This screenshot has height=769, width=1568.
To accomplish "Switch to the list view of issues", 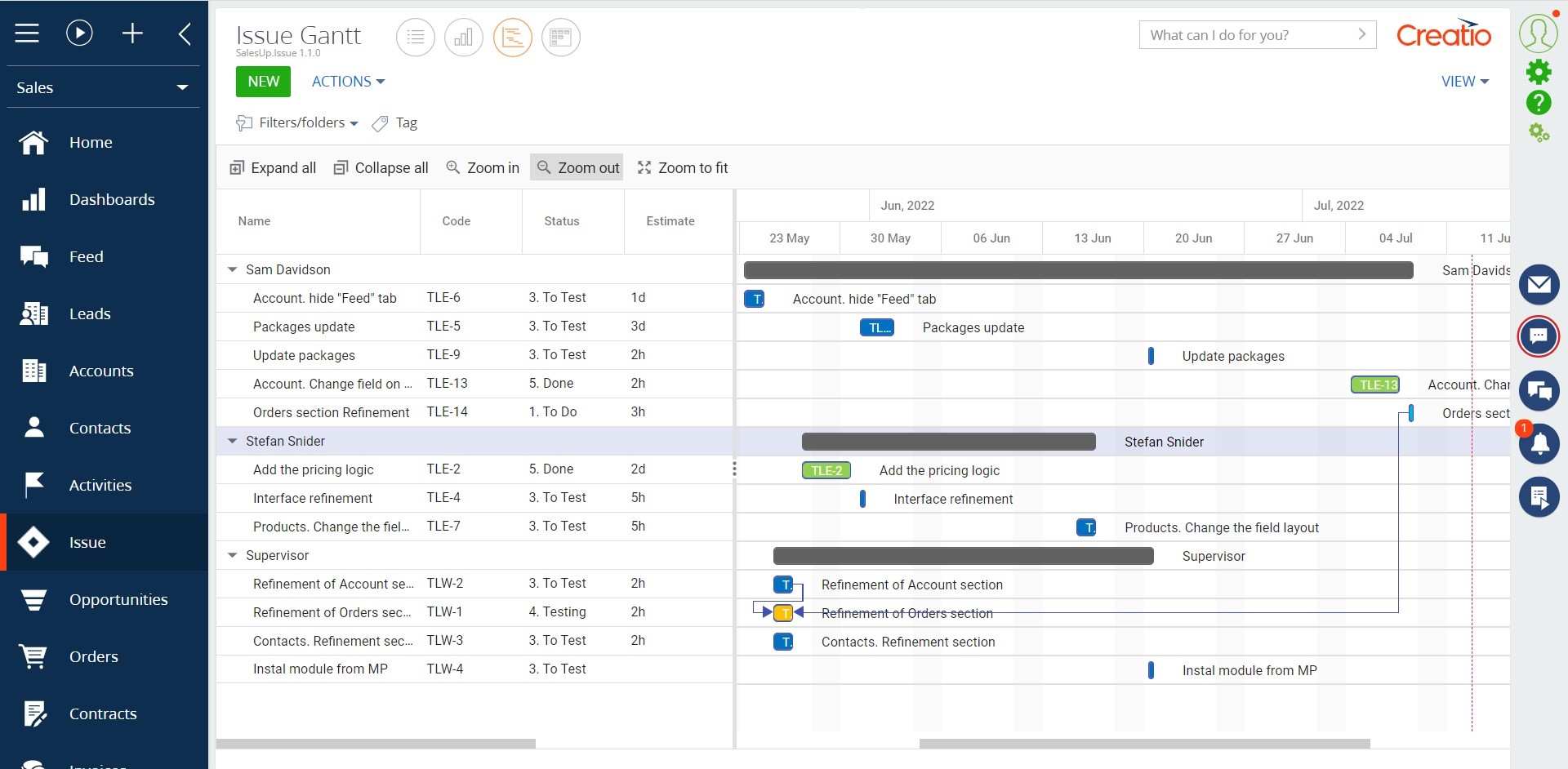I will [415, 37].
